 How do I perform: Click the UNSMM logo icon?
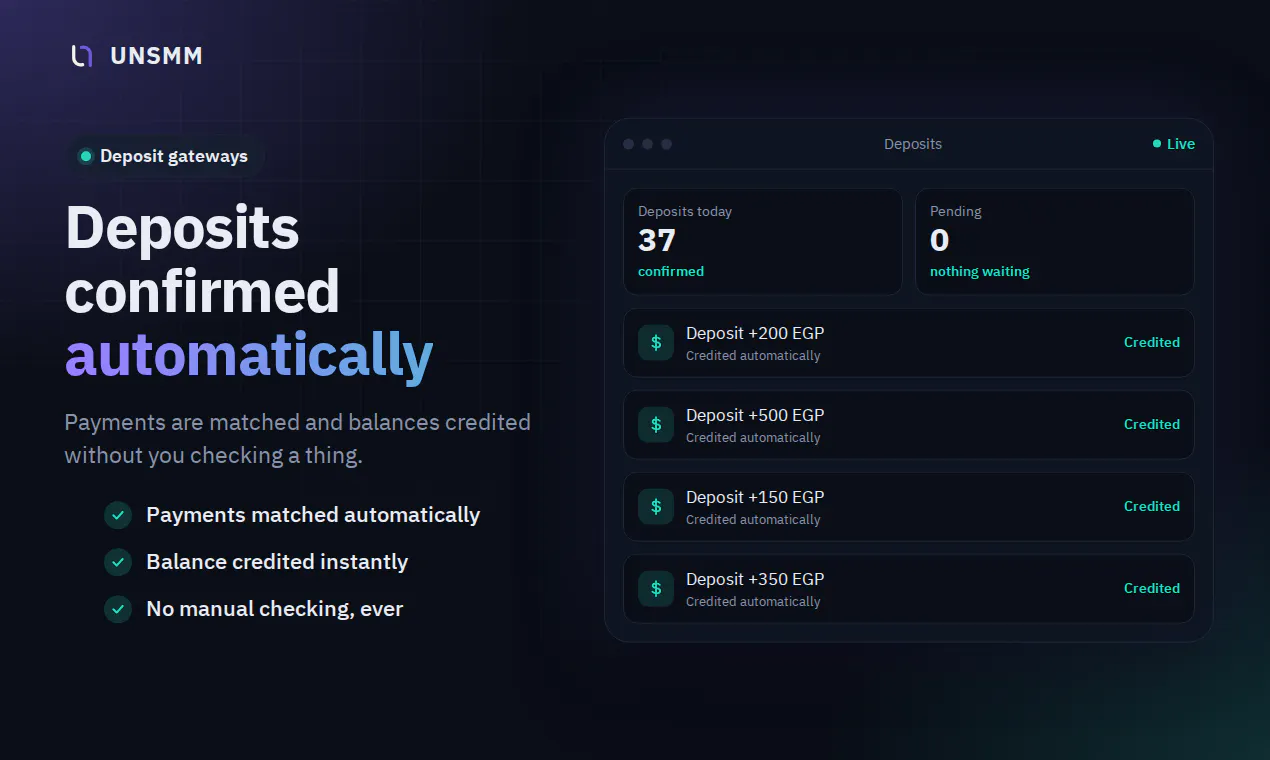[82, 56]
